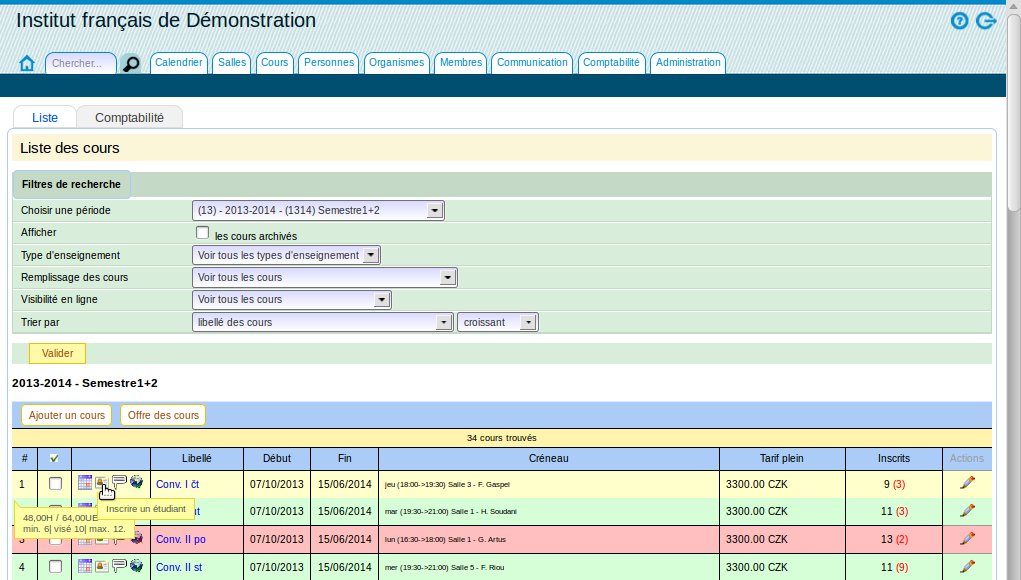Open the Membres menu
The height and width of the screenshot is (580, 1021).
pos(460,62)
